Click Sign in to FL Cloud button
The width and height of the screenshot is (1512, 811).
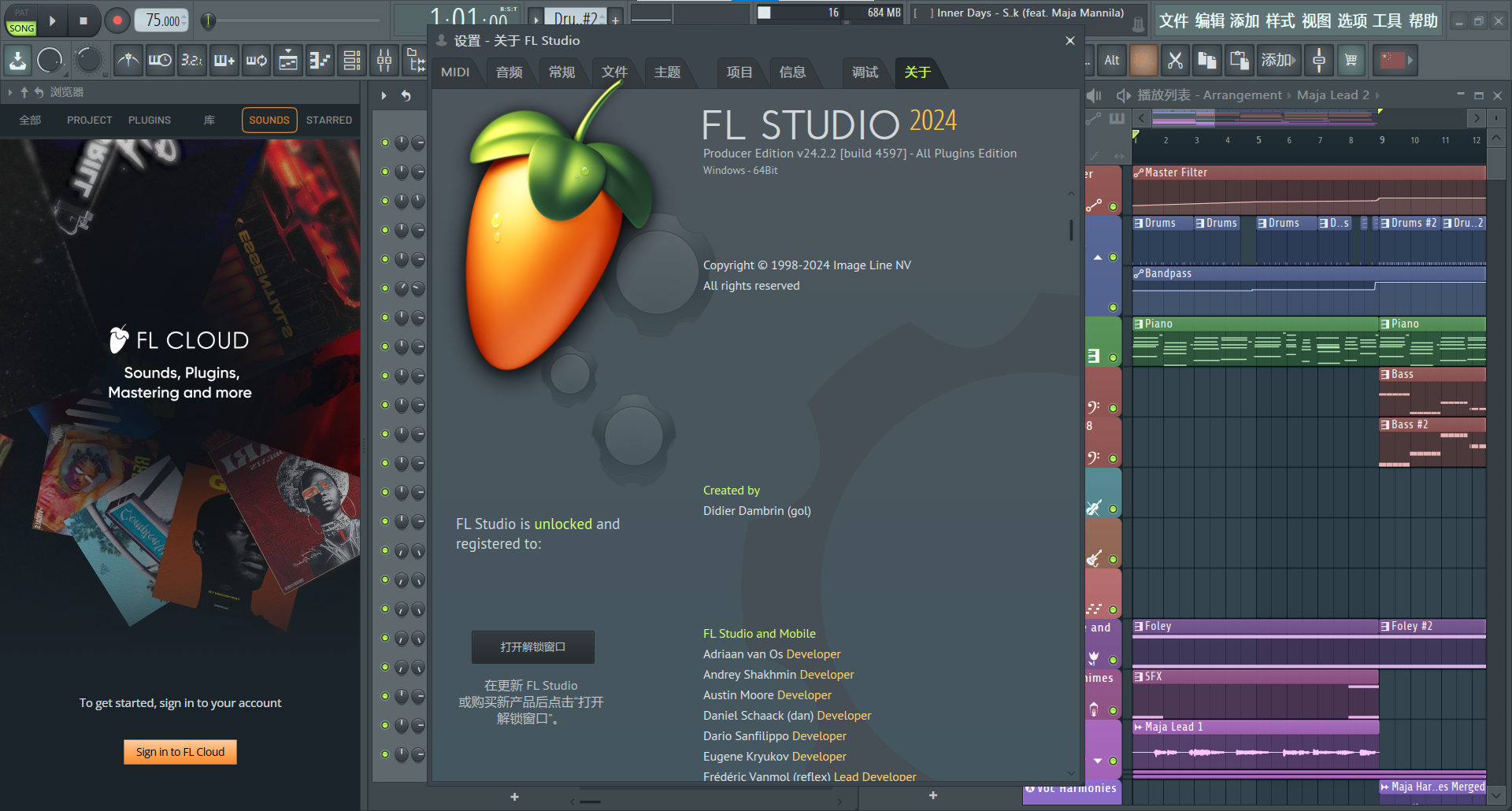[180, 752]
